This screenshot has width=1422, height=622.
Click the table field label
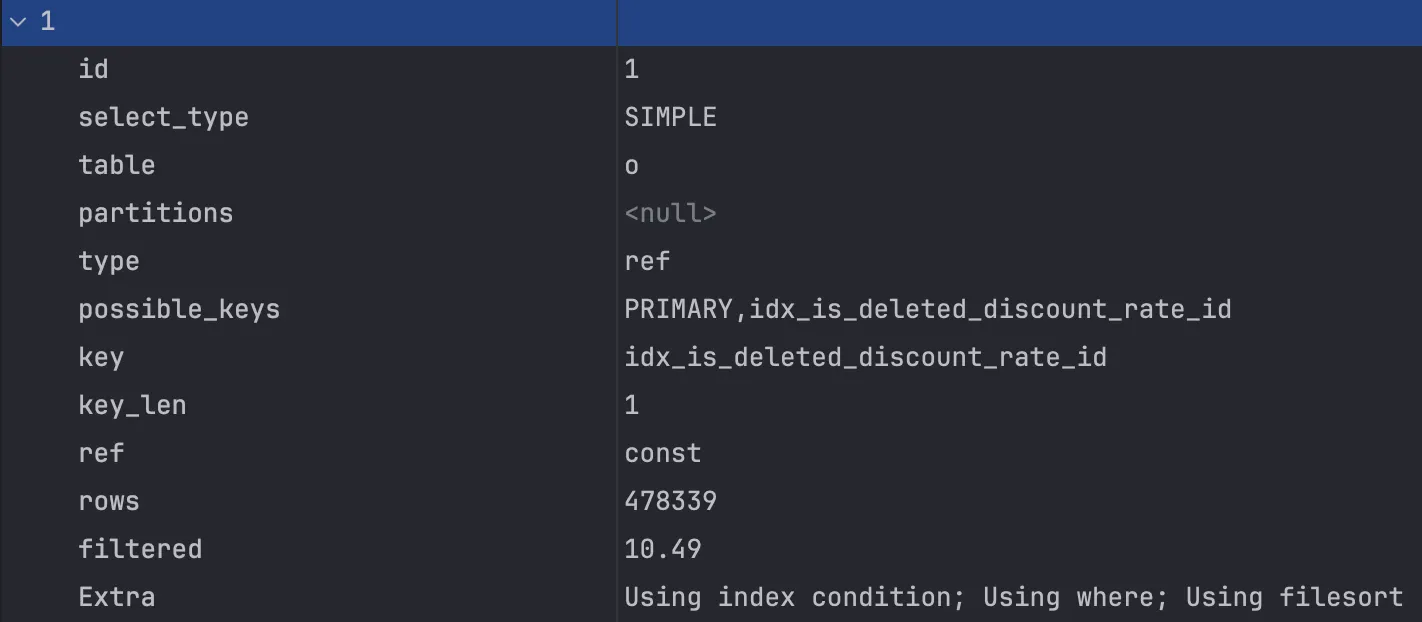[116, 165]
